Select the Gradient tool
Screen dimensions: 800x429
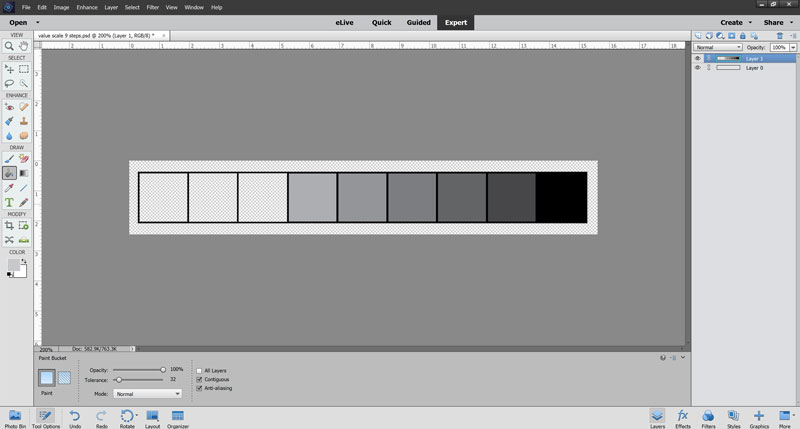pyautogui.click(x=23, y=173)
